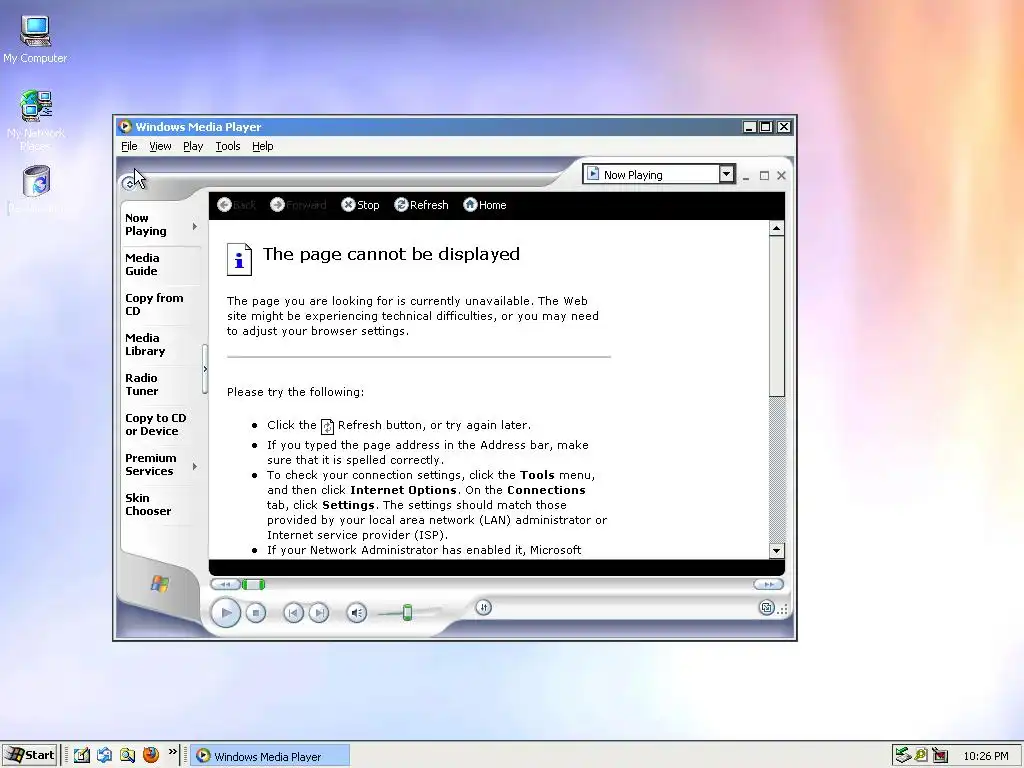Click the Forward navigation arrow
This screenshot has height=768, width=1024.
[277, 205]
